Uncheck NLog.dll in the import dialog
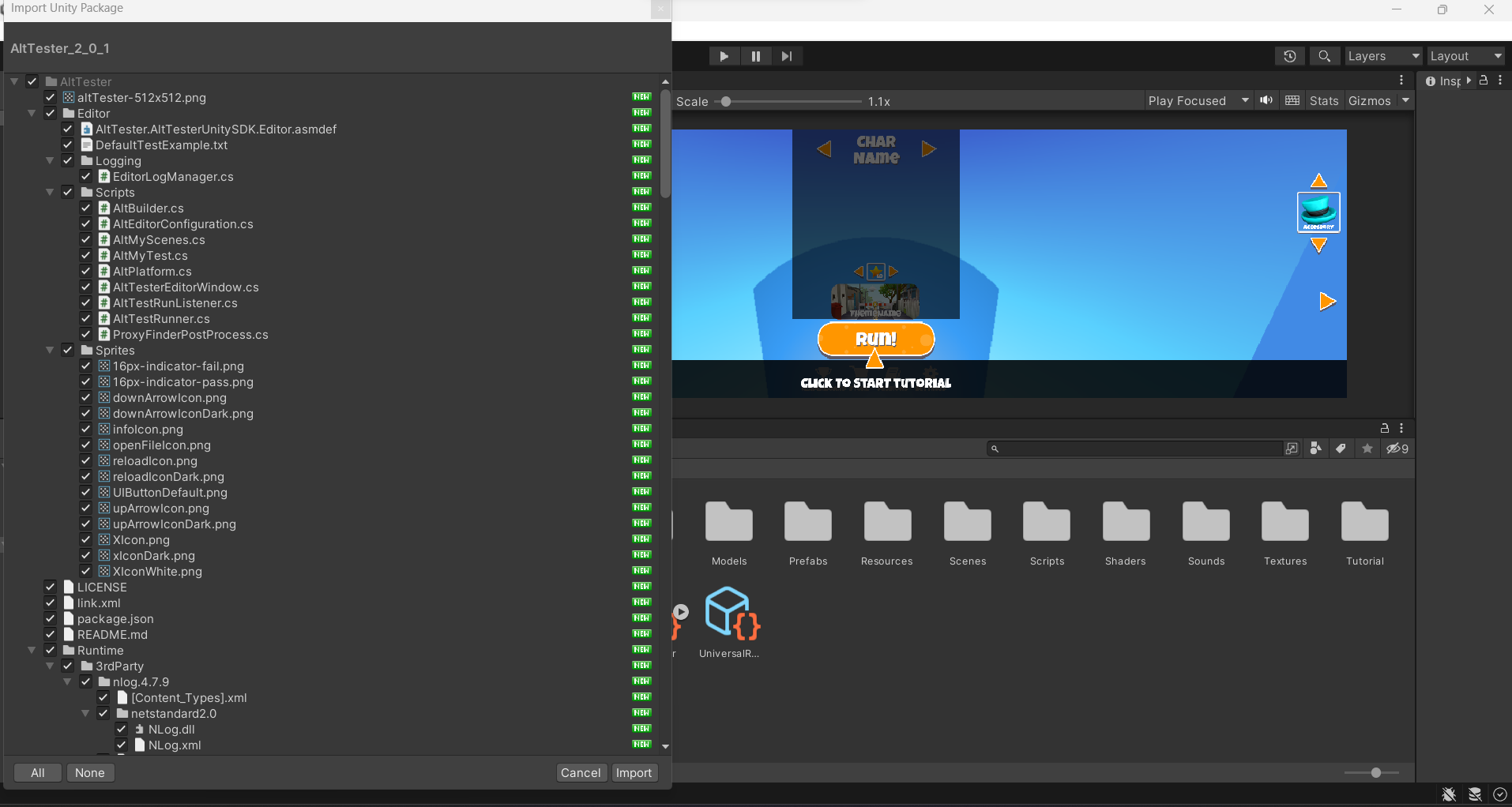Image resolution: width=1512 pixels, height=807 pixels. 122,729
